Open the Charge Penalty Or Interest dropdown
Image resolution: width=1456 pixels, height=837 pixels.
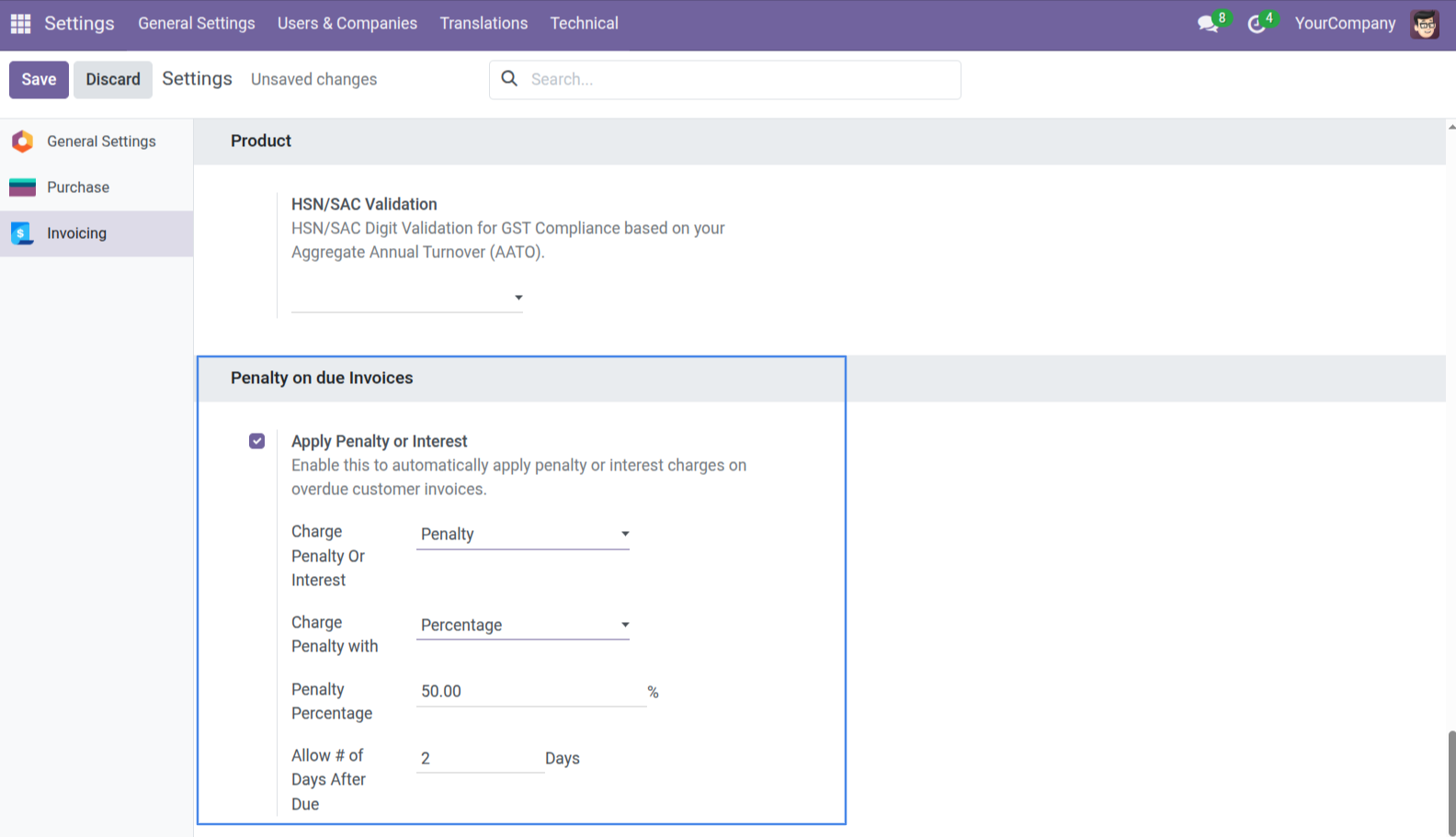(523, 534)
